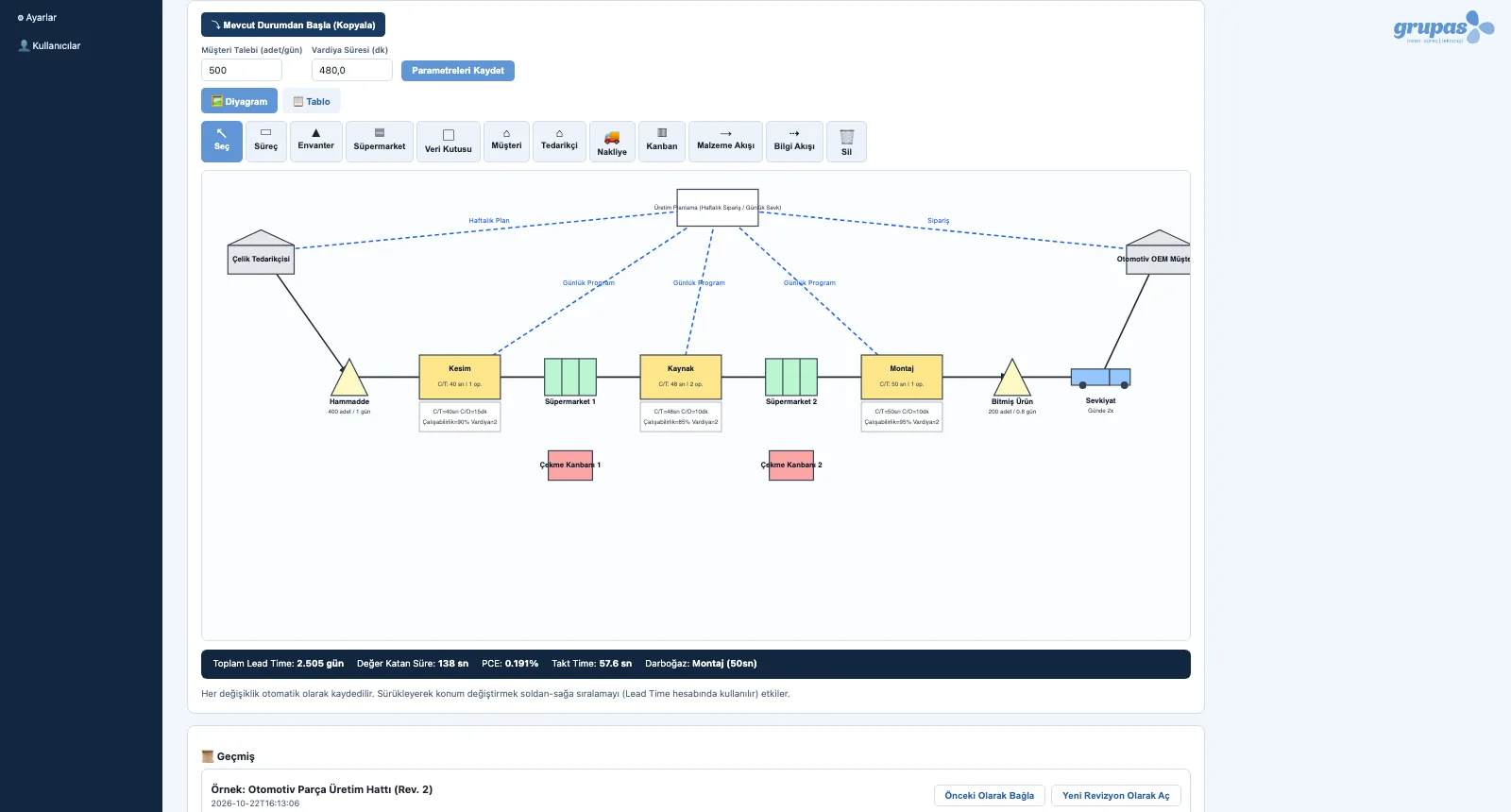The height and width of the screenshot is (812, 1511).
Task: Select the Nakliye truck tool
Action: pyautogui.click(x=612, y=142)
